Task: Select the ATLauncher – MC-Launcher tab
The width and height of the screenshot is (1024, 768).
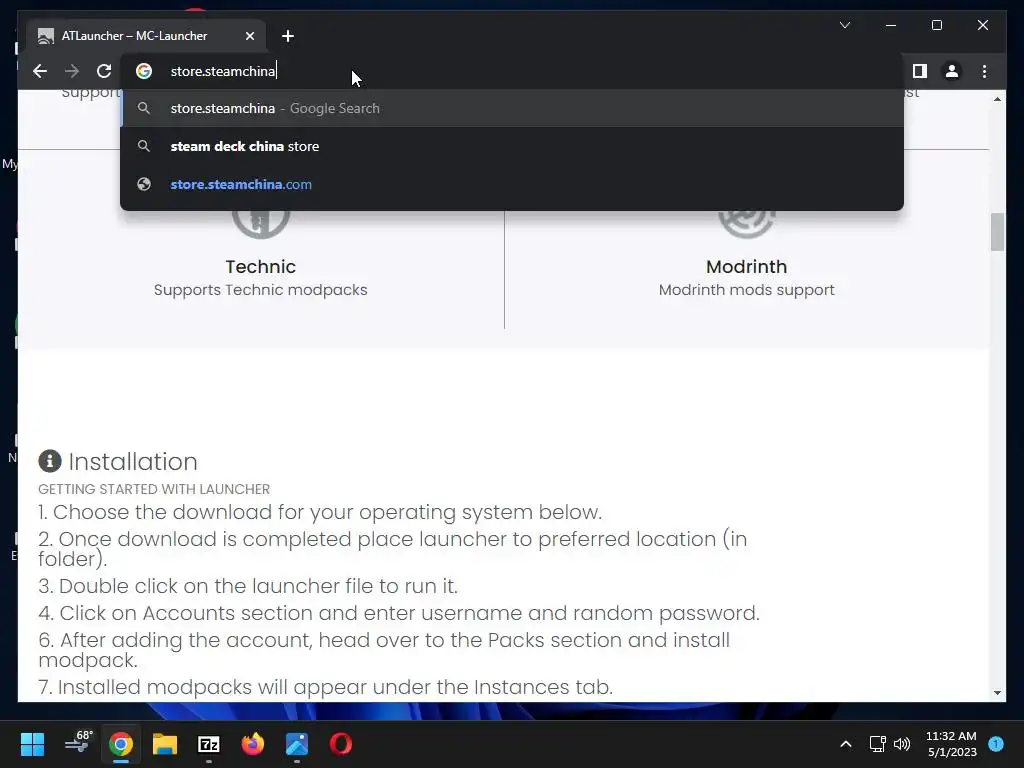Action: coord(146,36)
